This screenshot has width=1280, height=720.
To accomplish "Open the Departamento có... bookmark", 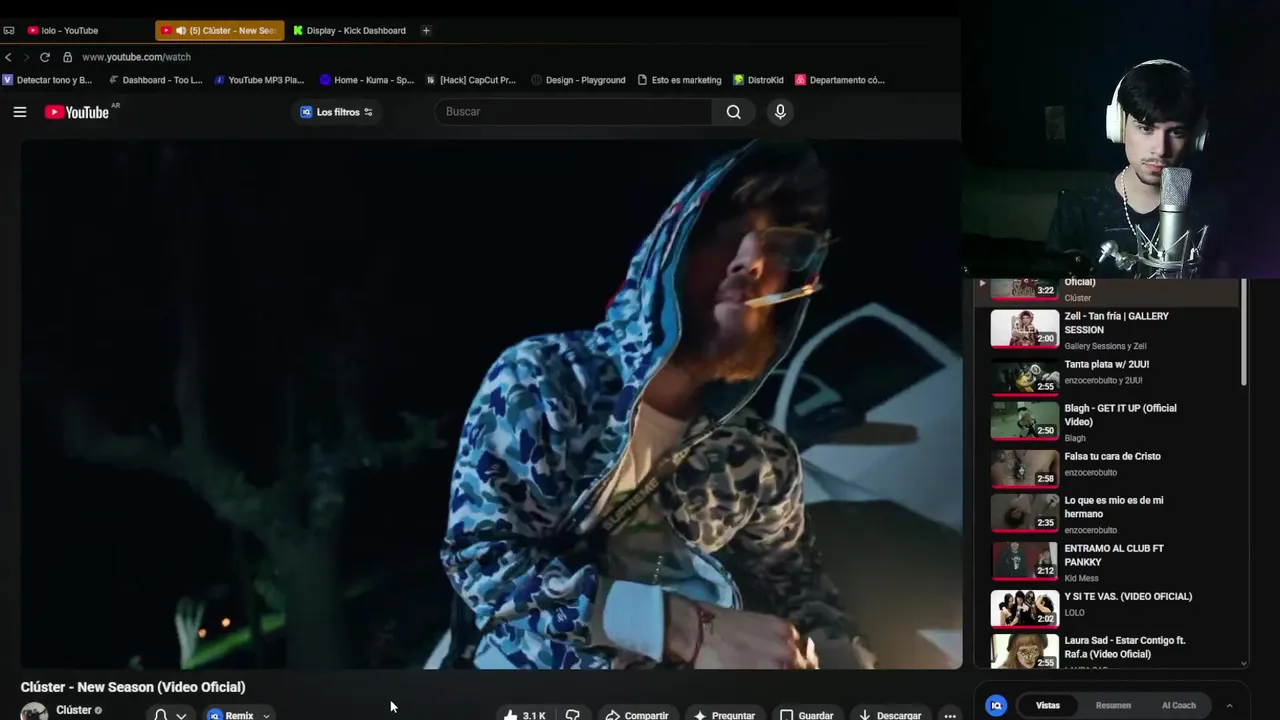I will (x=840, y=80).
